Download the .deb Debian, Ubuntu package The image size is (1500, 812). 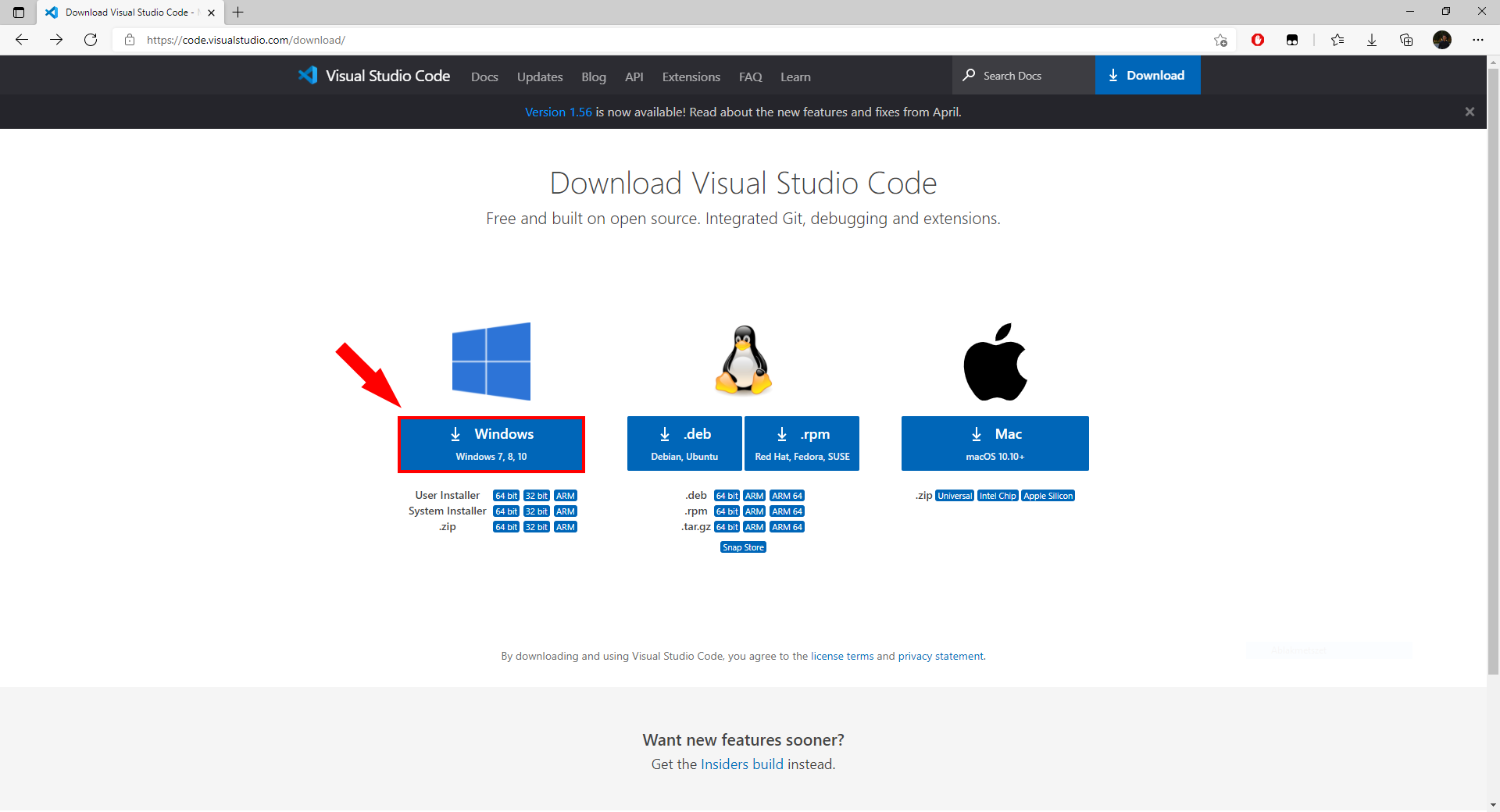coord(684,443)
